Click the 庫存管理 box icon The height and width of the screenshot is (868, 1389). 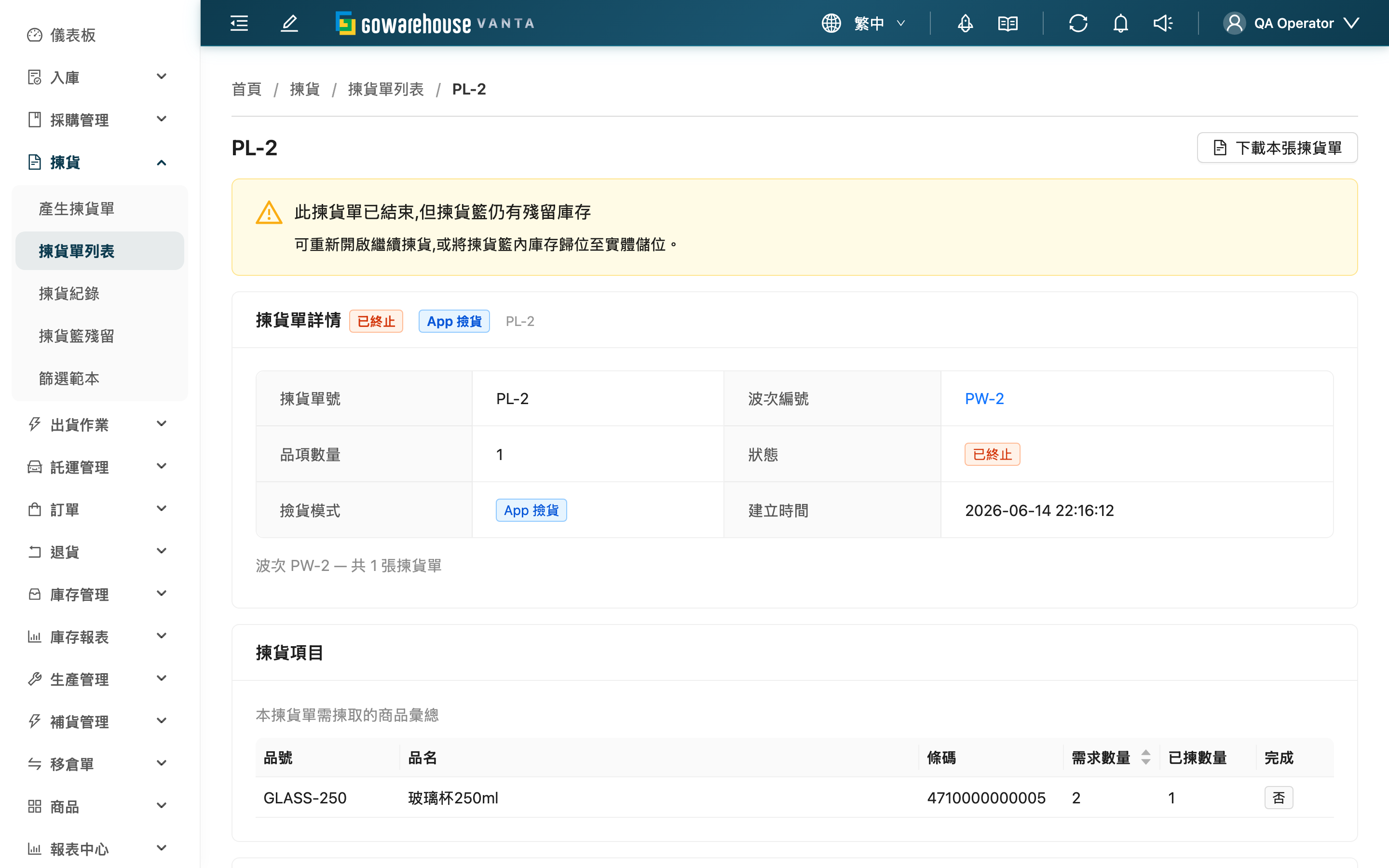pos(34,594)
